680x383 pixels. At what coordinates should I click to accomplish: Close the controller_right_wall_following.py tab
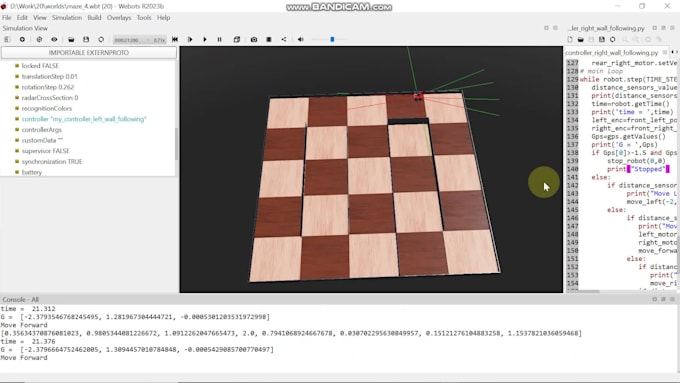665,52
